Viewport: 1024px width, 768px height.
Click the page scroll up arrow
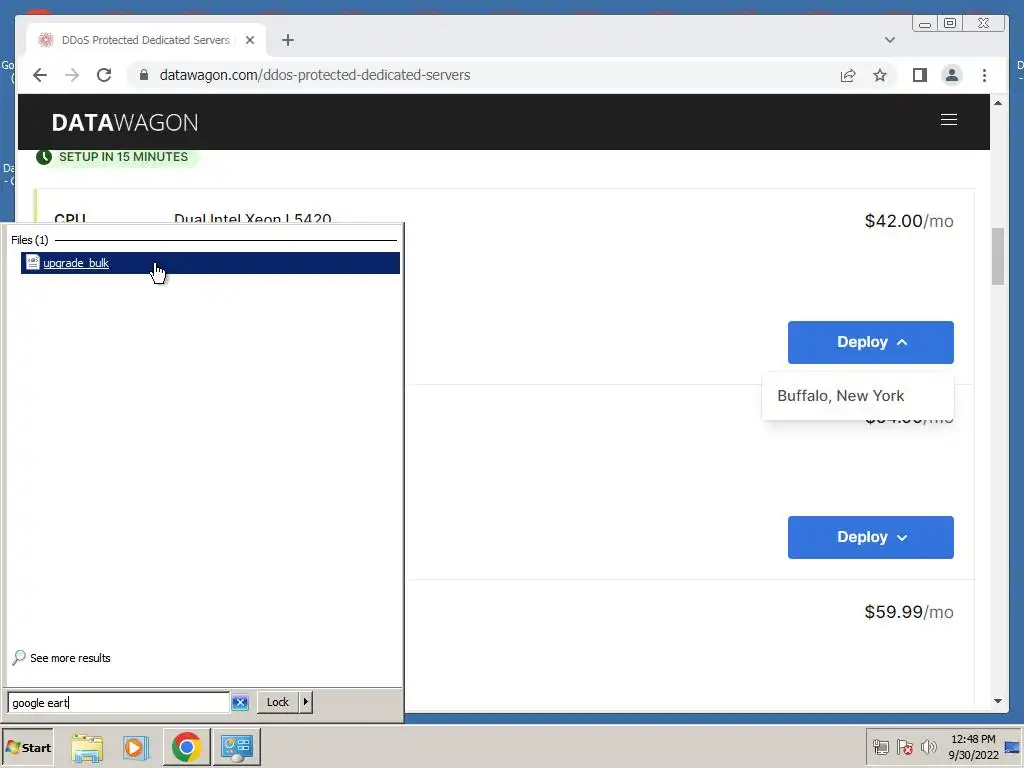click(998, 103)
